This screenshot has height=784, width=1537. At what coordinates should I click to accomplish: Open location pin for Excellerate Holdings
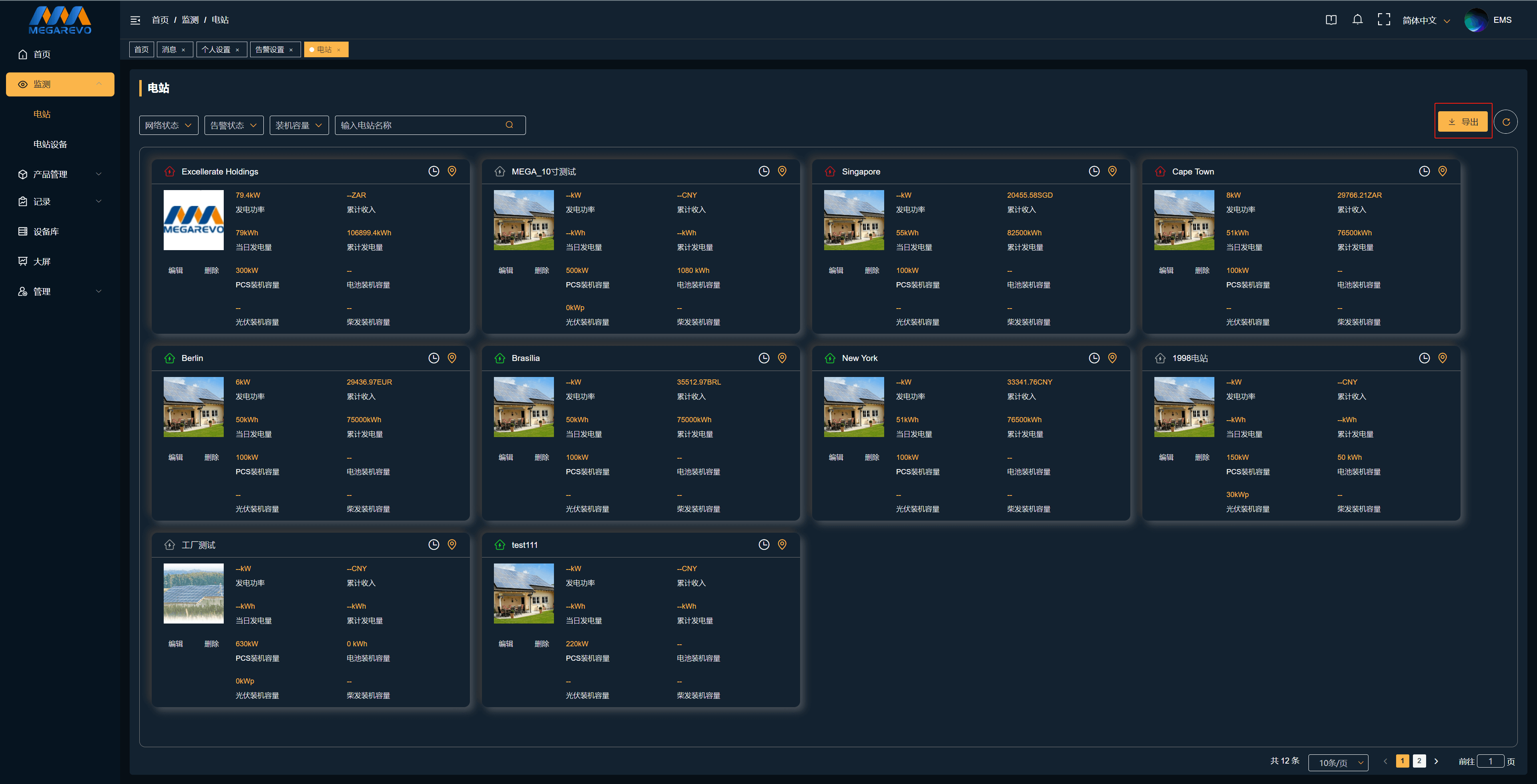452,171
